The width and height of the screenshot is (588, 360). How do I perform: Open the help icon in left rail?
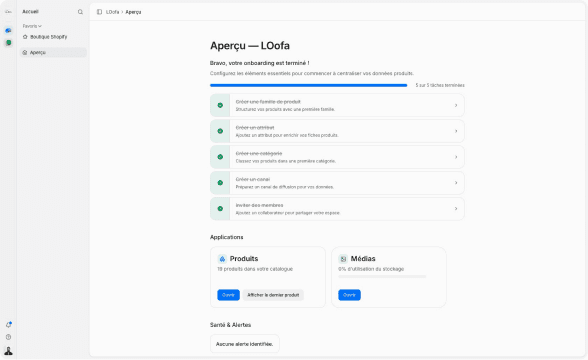pyautogui.click(x=8, y=337)
